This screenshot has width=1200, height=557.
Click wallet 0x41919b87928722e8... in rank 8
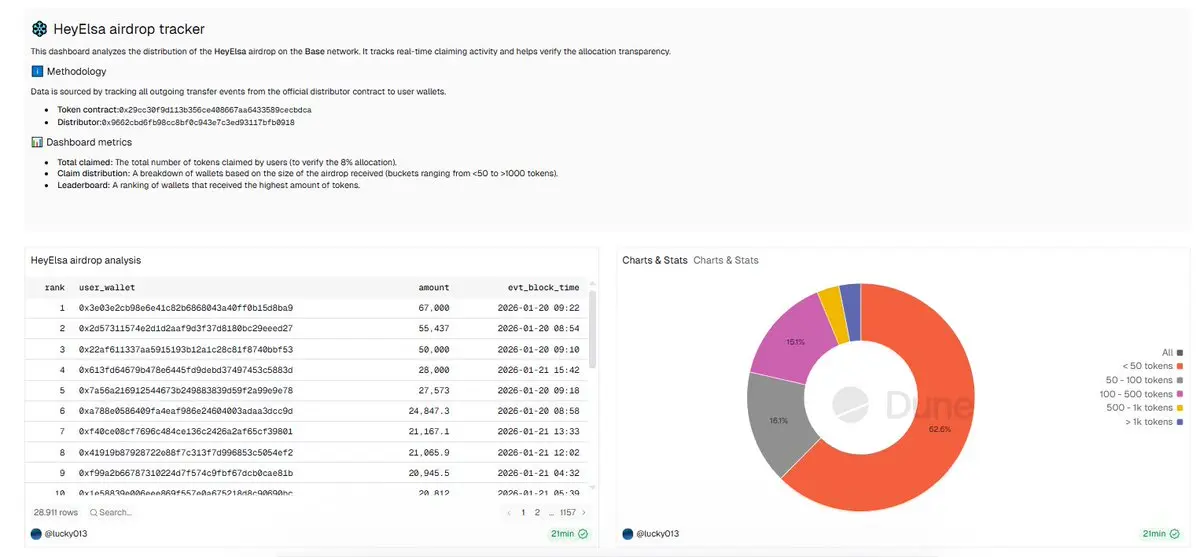(x=186, y=452)
